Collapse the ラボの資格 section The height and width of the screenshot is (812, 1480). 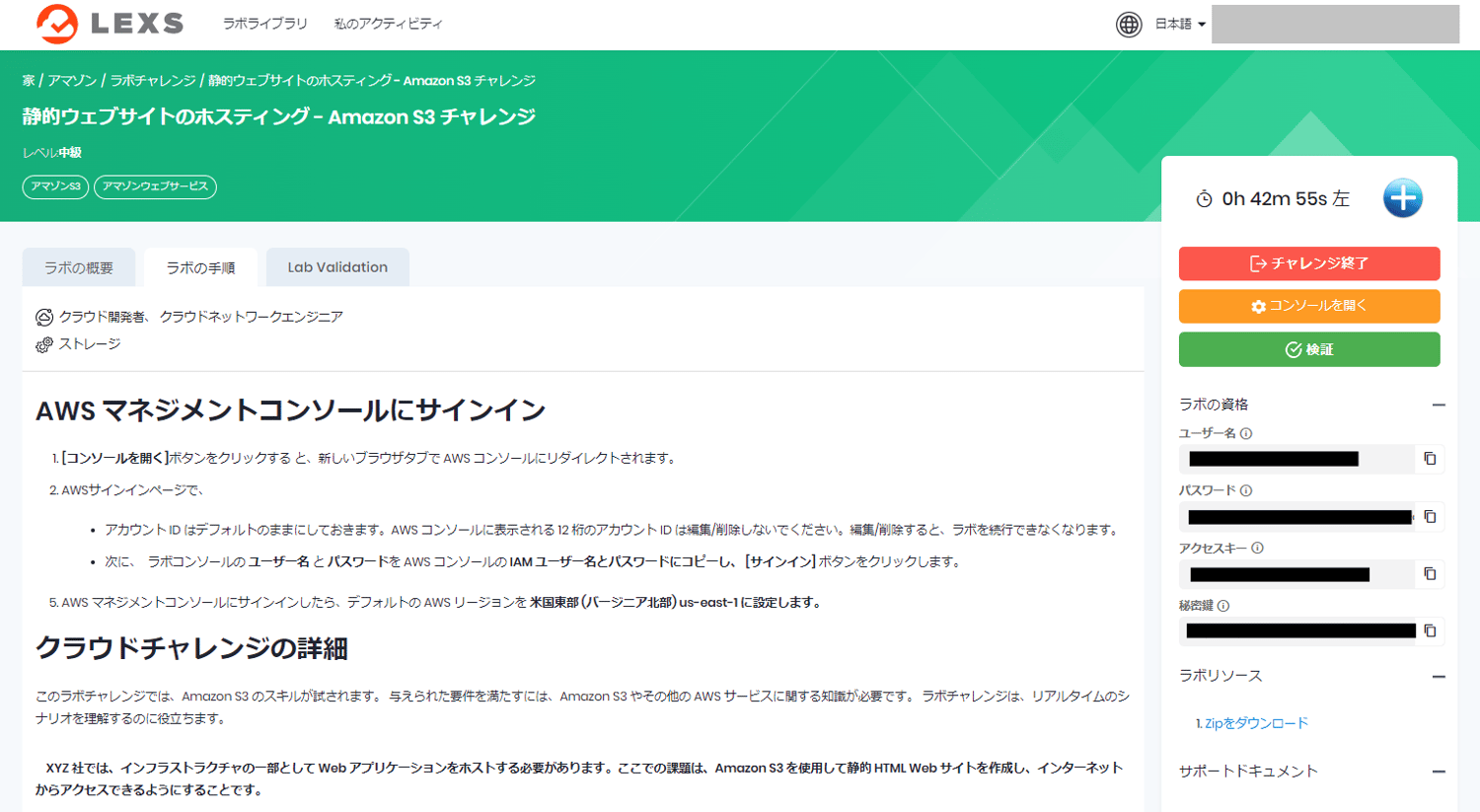[1439, 405]
